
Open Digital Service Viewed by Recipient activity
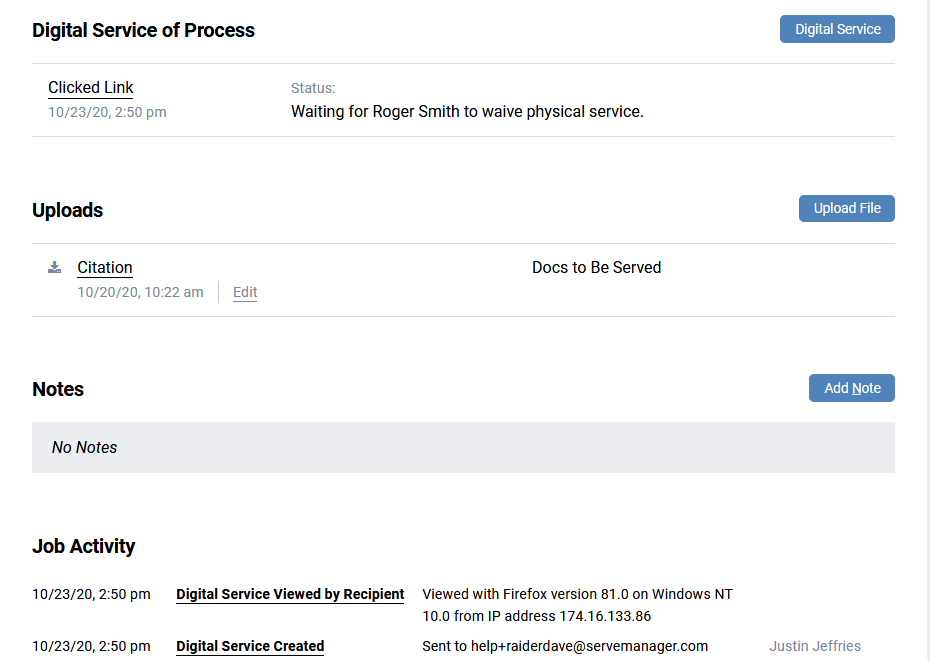(x=290, y=594)
